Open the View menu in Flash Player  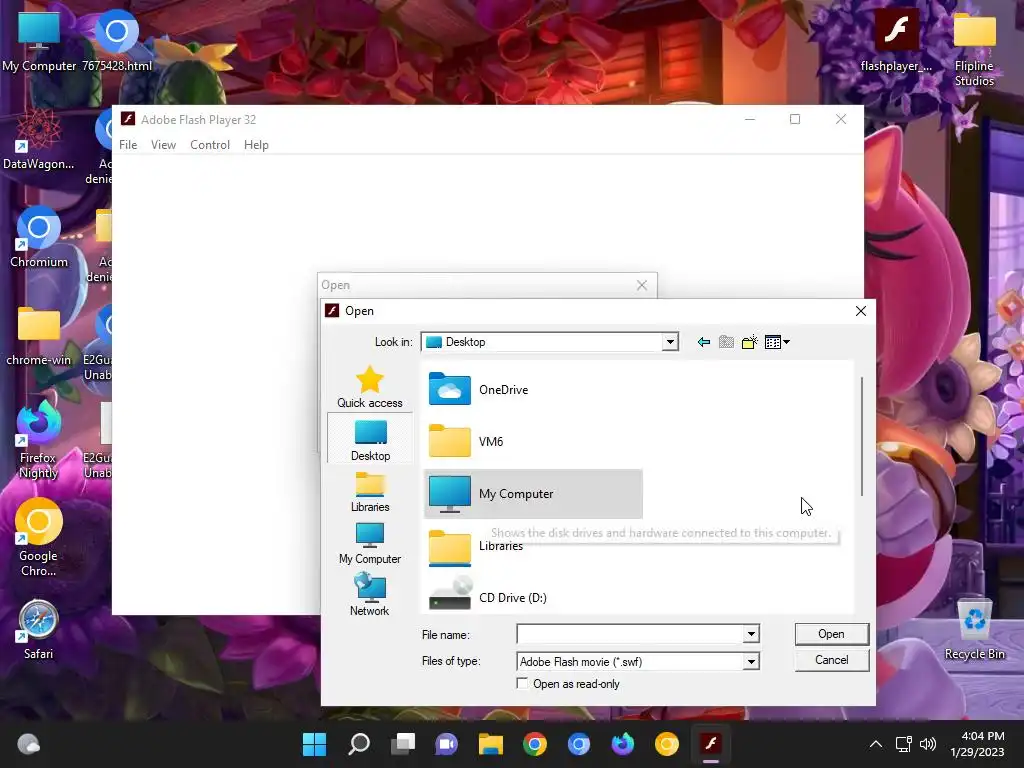[x=163, y=145]
